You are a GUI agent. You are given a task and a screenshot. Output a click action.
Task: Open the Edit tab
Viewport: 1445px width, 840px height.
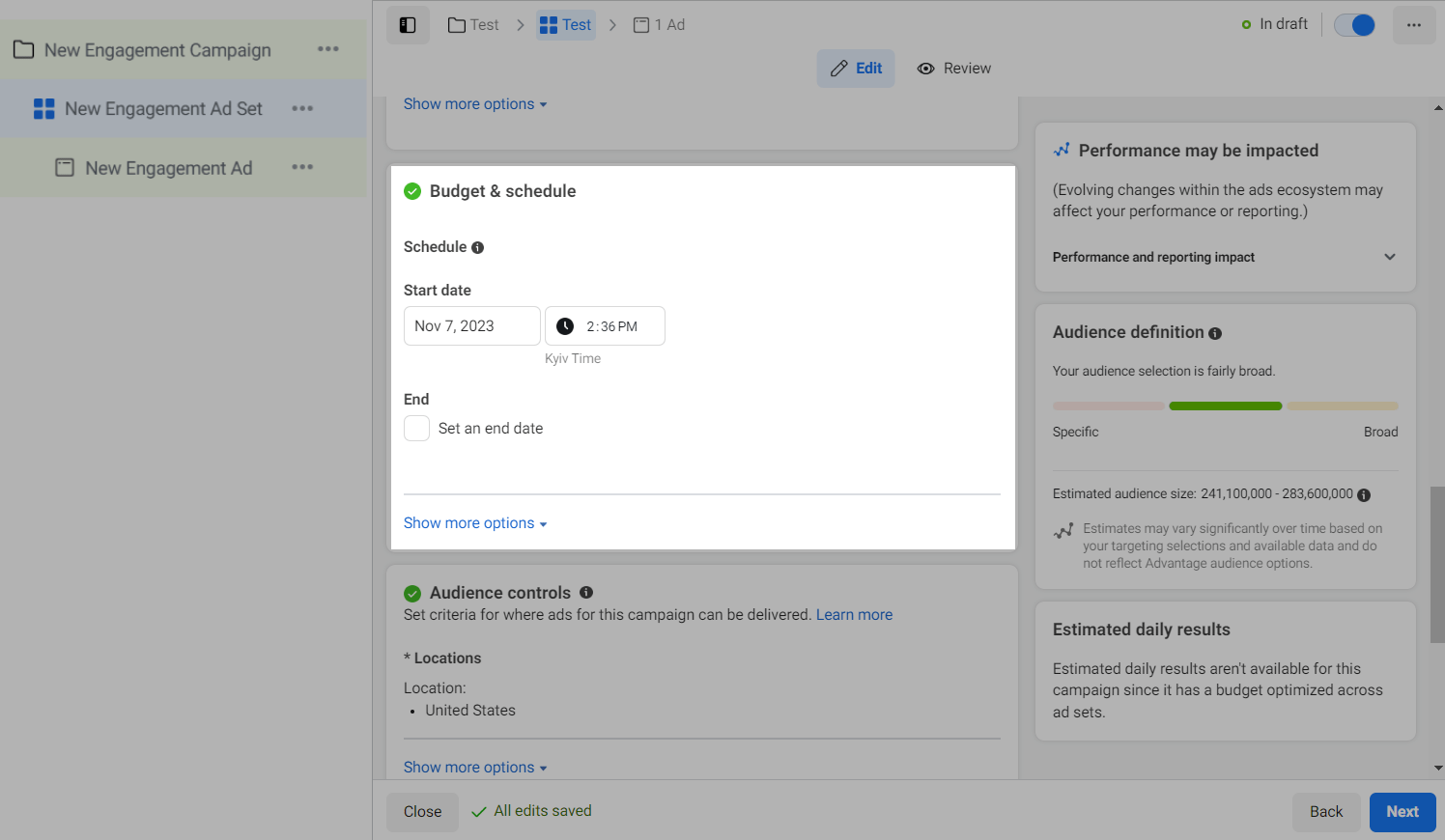(x=856, y=69)
